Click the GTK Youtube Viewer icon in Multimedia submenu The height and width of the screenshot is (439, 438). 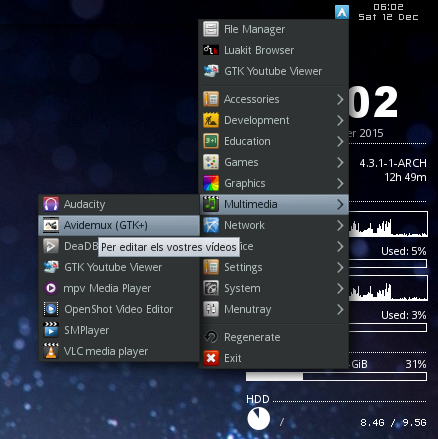pyautogui.click(x=51, y=267)
